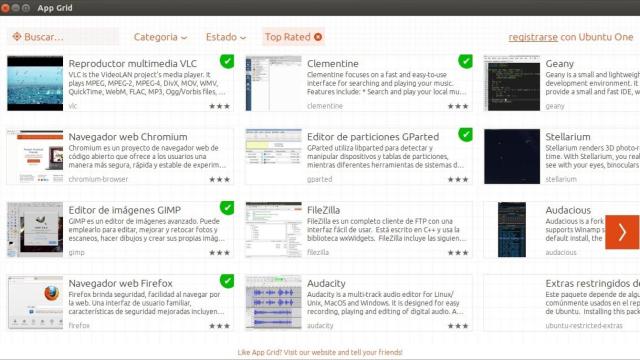Click the star rating of GIMP

220,253
